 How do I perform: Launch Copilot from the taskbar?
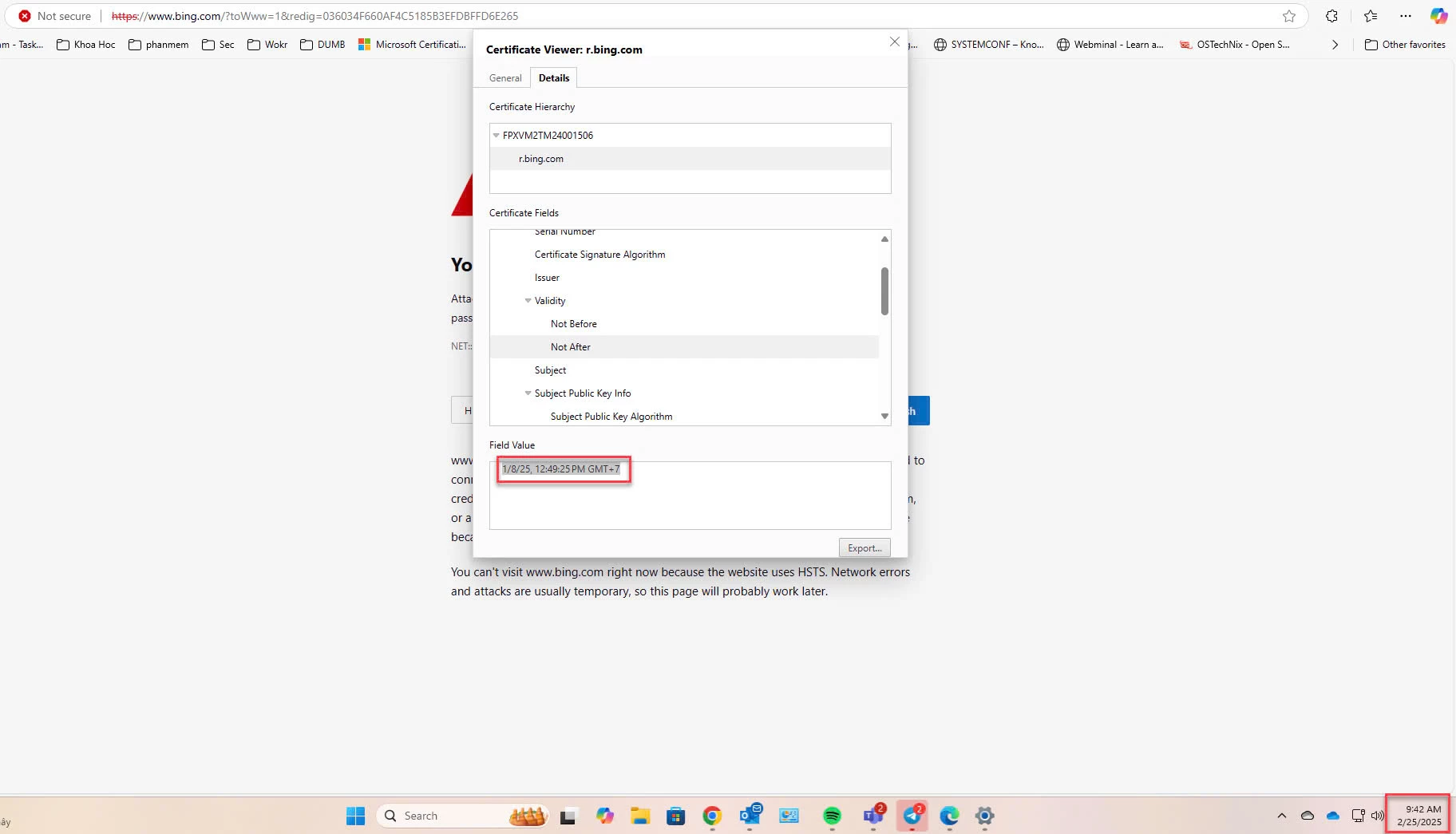[605, 816]
